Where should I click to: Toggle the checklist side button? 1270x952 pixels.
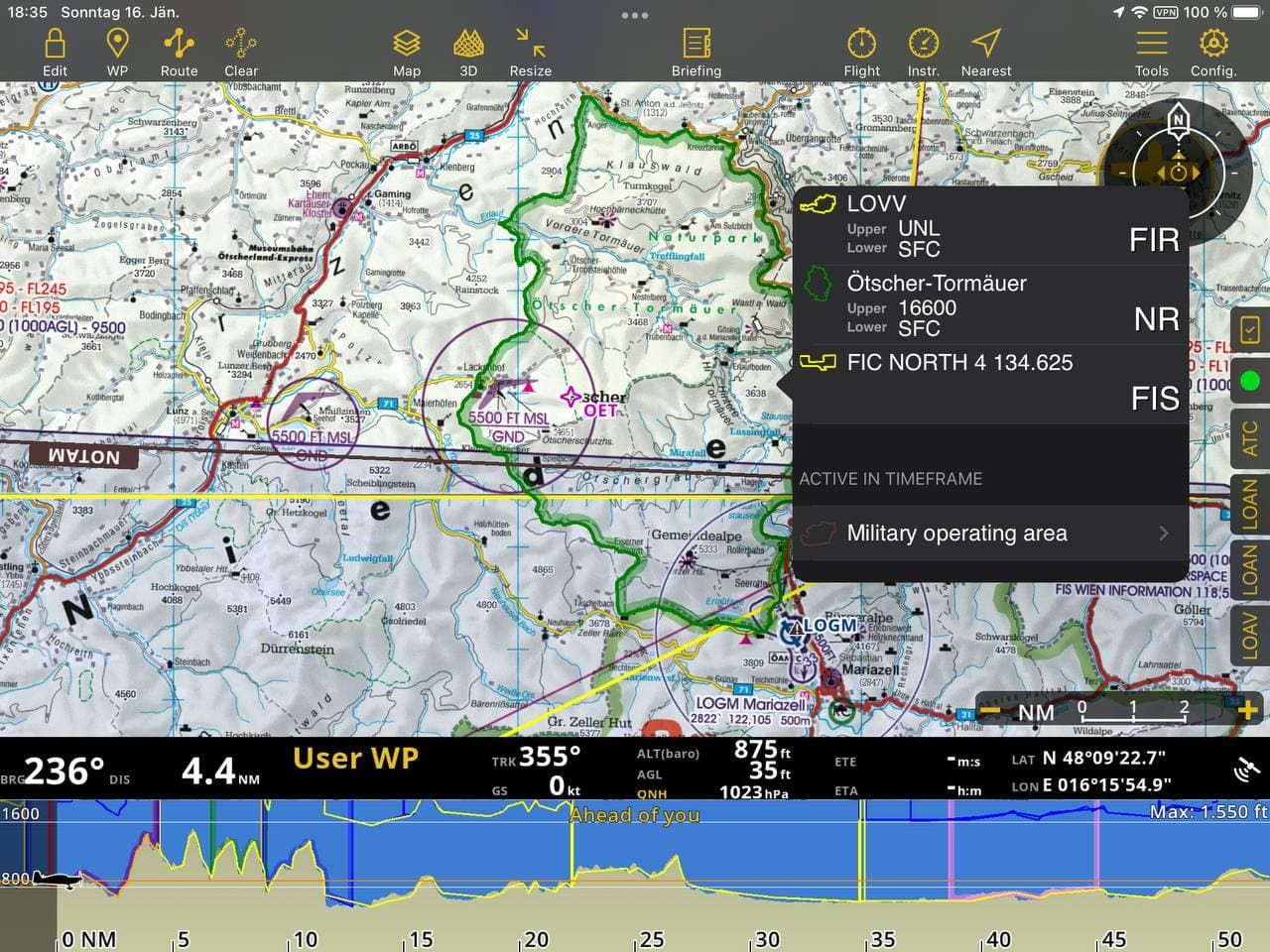[x=1250, y=329]
